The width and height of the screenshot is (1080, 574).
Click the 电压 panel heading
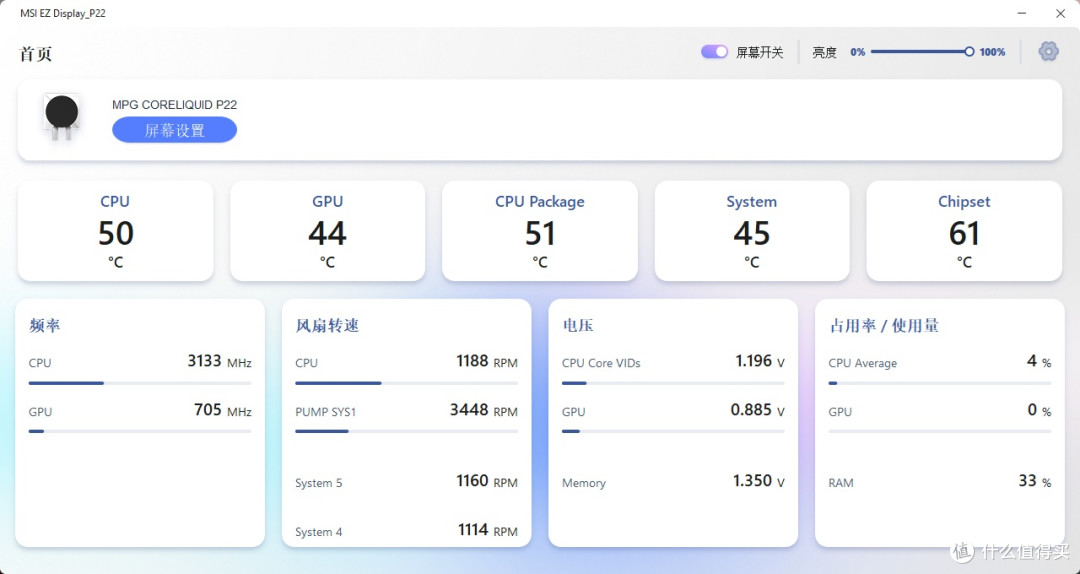(x=578, y=325)
